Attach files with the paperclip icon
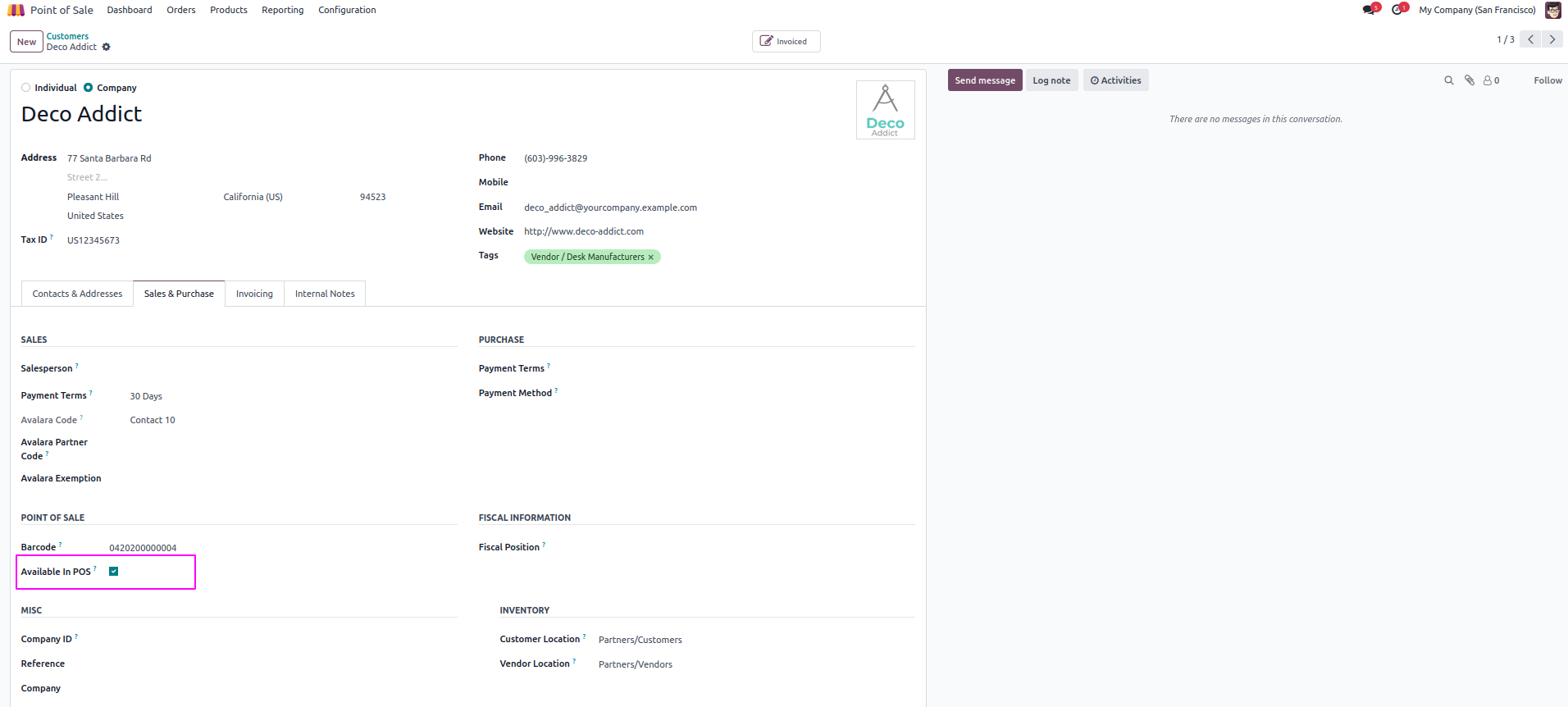 (x=1470, y=80)
